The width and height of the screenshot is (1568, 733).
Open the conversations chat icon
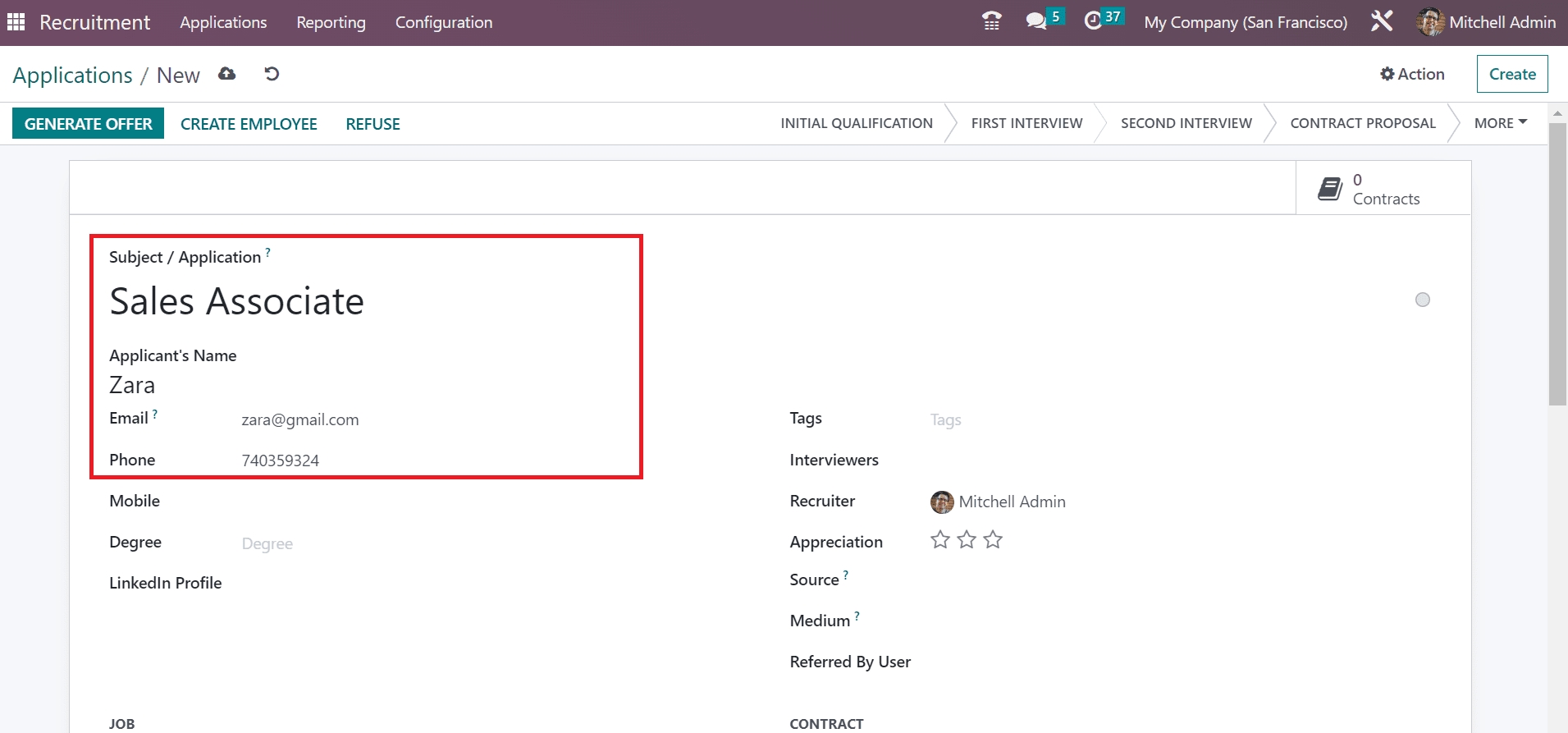coord(1036,22)
